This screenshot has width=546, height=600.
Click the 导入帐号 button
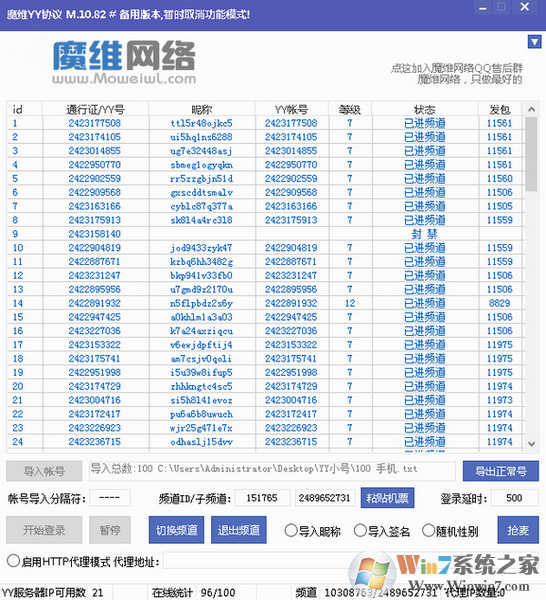click(x=44, y=471)
